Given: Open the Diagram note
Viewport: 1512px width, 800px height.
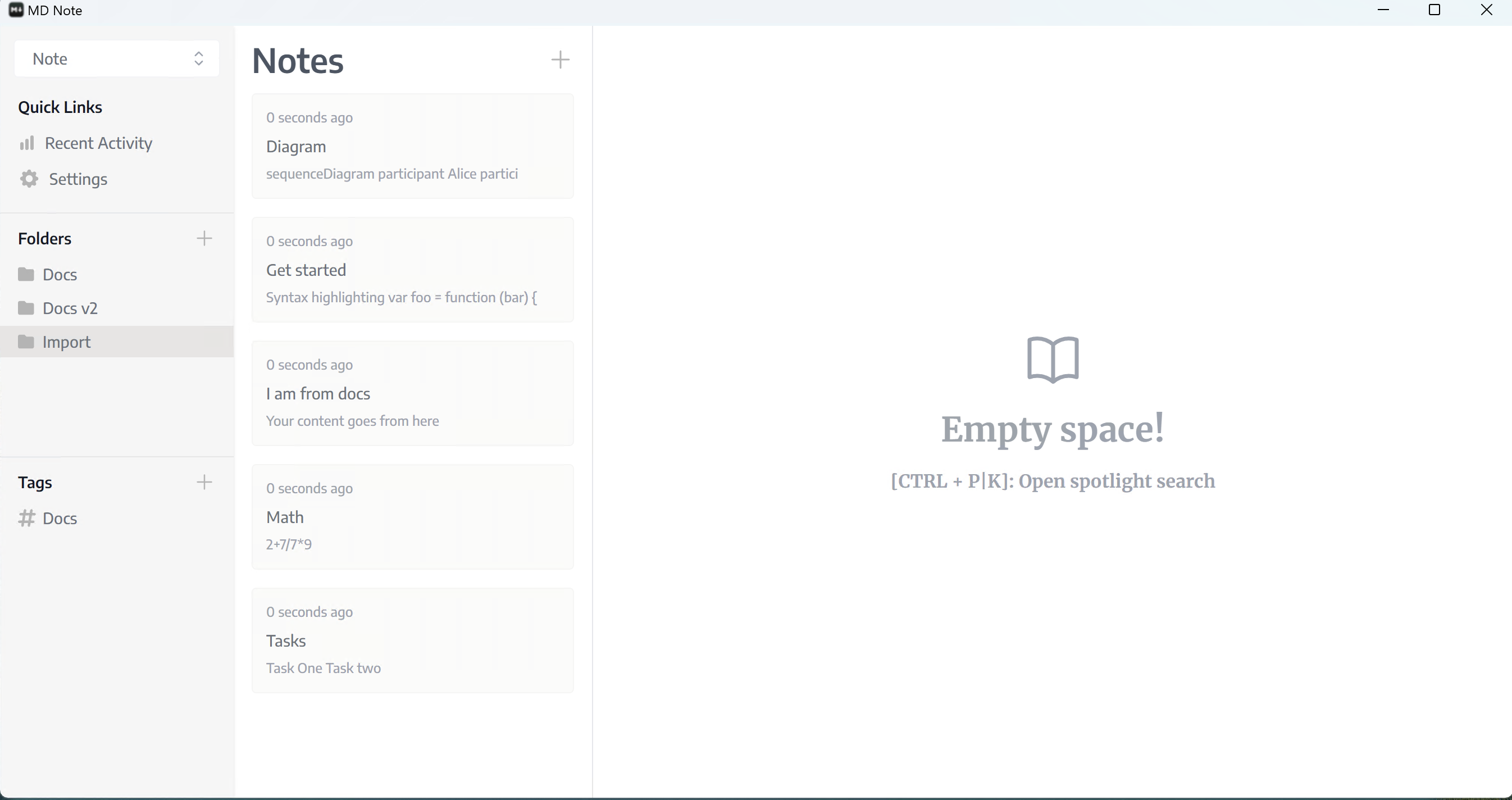Looking at the screenshot, I should 413,146.
